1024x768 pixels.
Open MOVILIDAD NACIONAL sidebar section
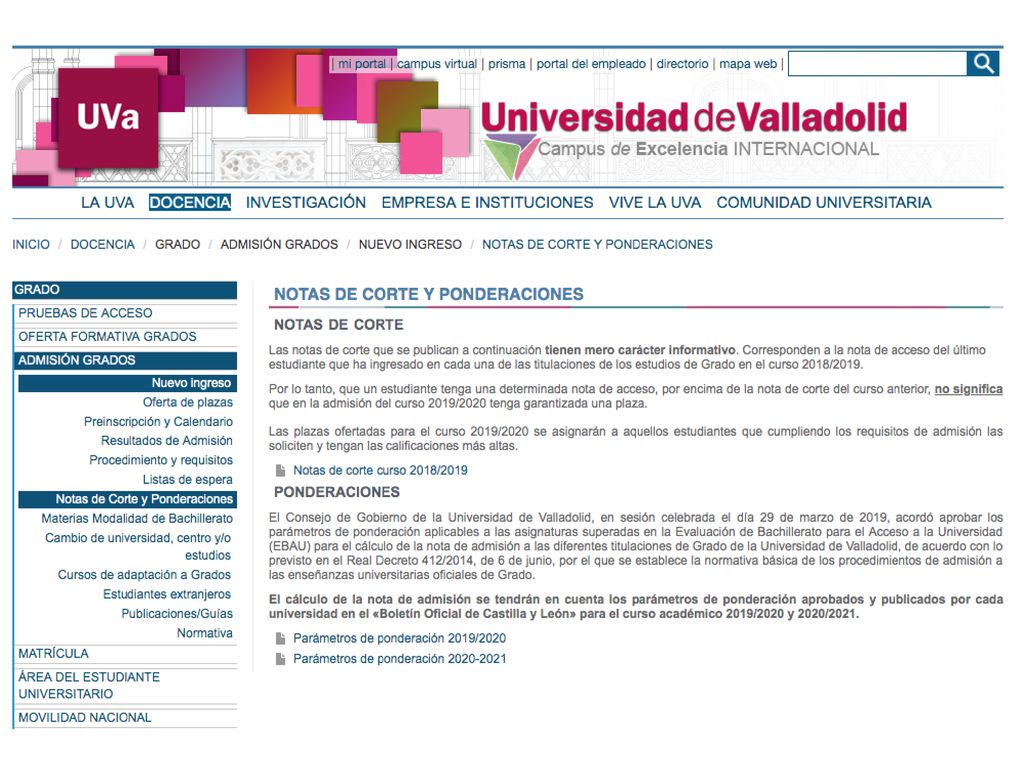click(x=85, y=718)
